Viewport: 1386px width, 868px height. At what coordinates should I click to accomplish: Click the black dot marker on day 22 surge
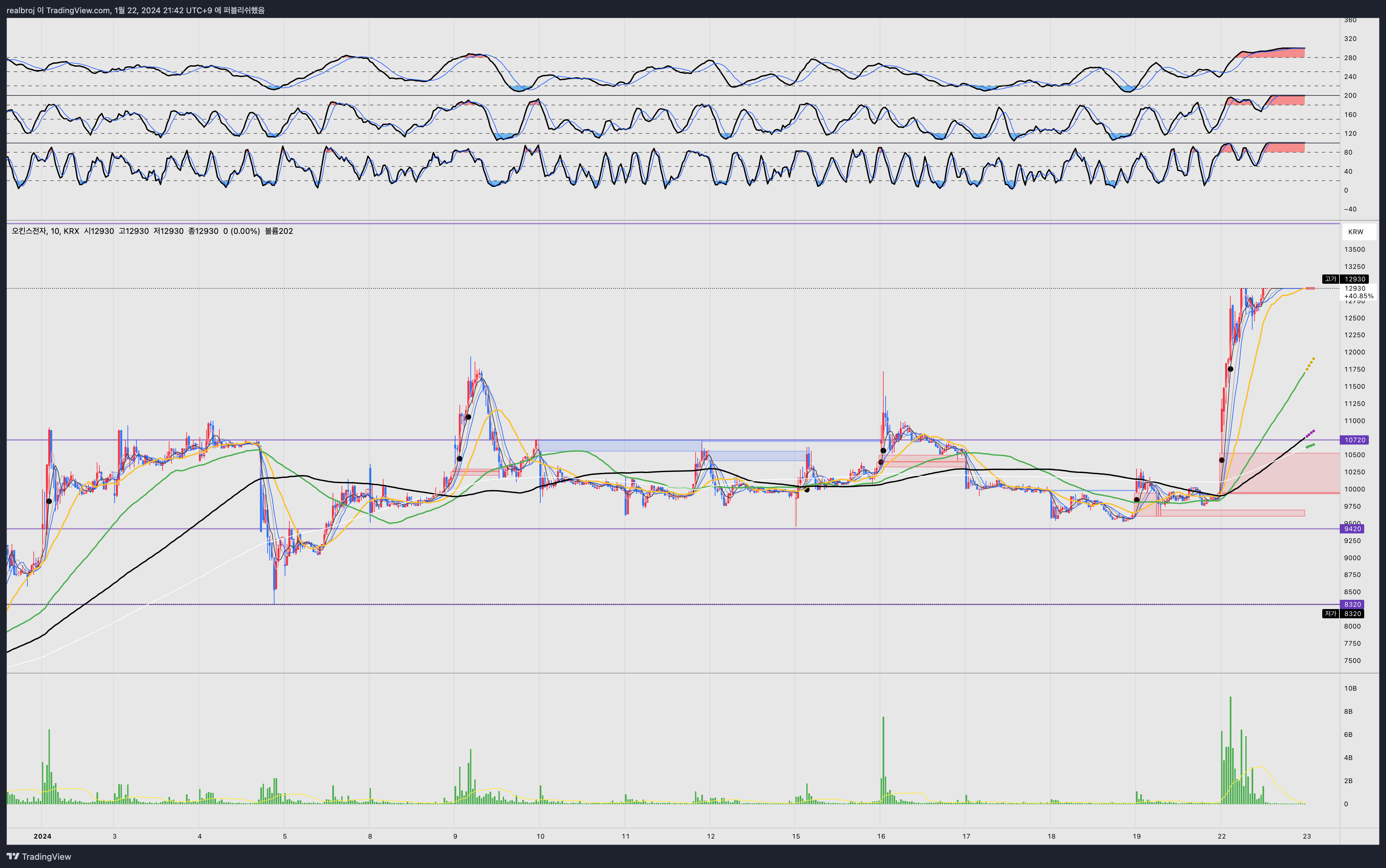[1230, 369]
